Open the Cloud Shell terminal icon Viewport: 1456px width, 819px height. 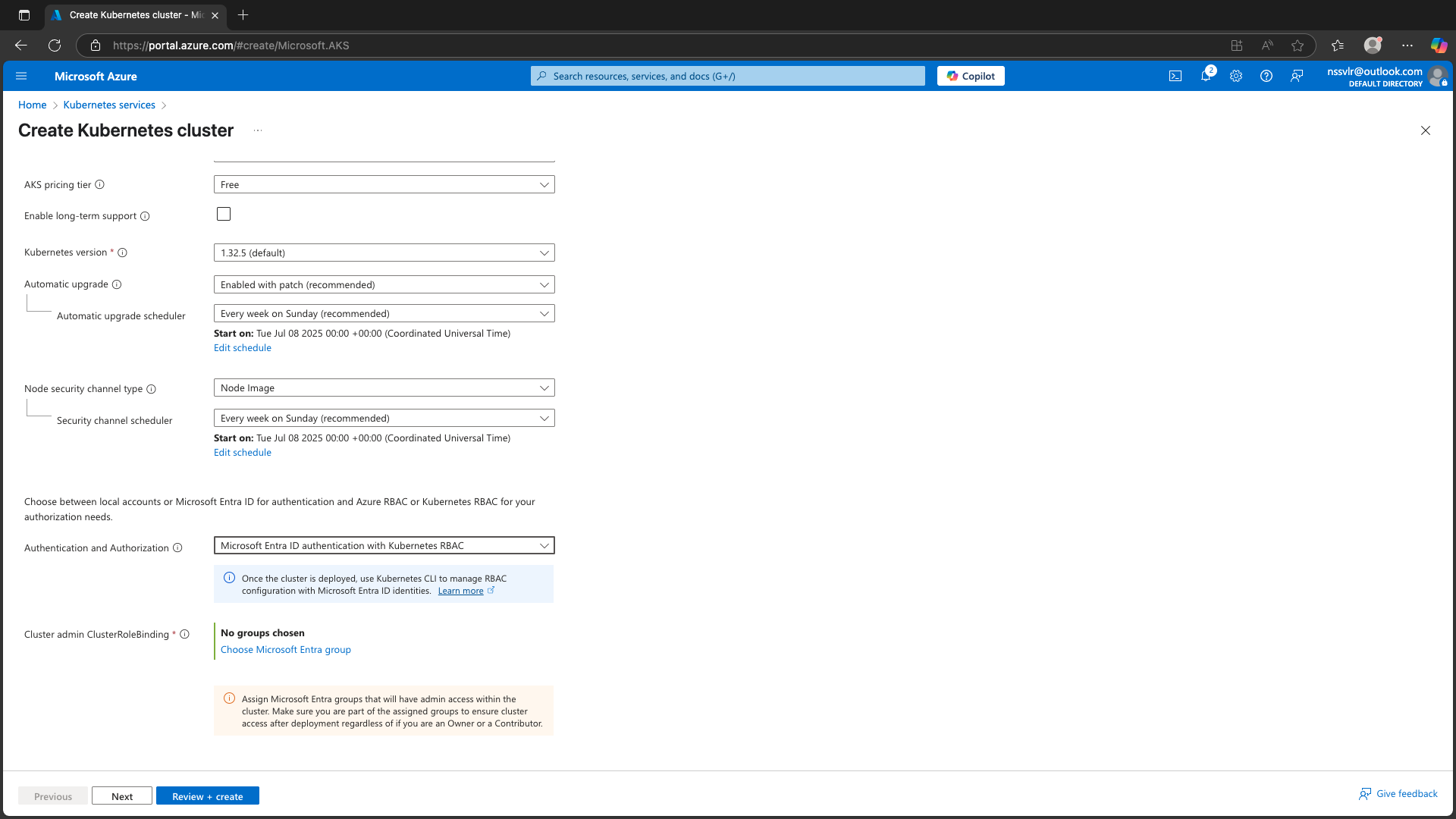click(x=1175, y=76)
